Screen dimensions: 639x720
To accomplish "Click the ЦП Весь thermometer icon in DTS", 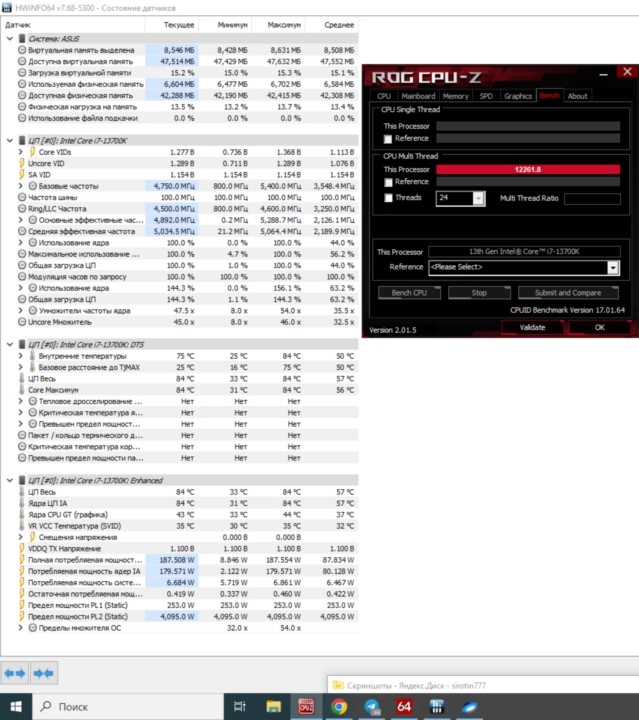I will [x=22, y=378].
